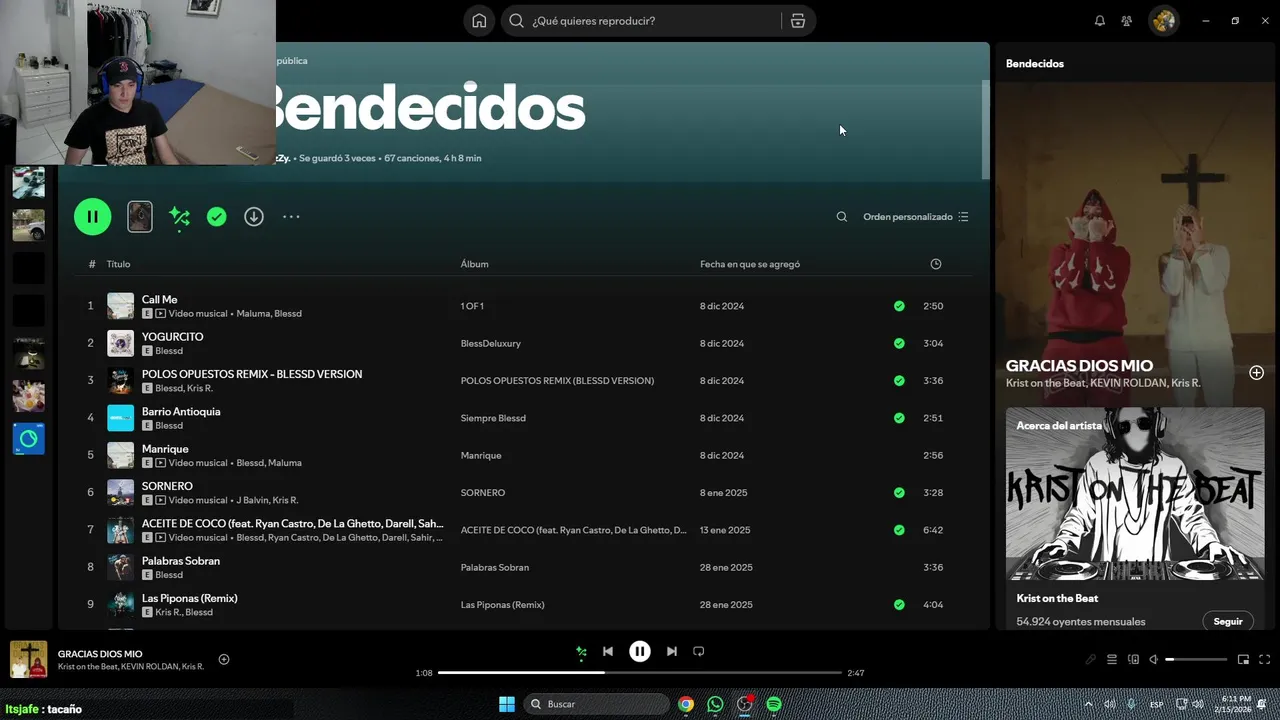Open album link '1 OF 1'
The image size is (1280, 720).
coord(472,306)
